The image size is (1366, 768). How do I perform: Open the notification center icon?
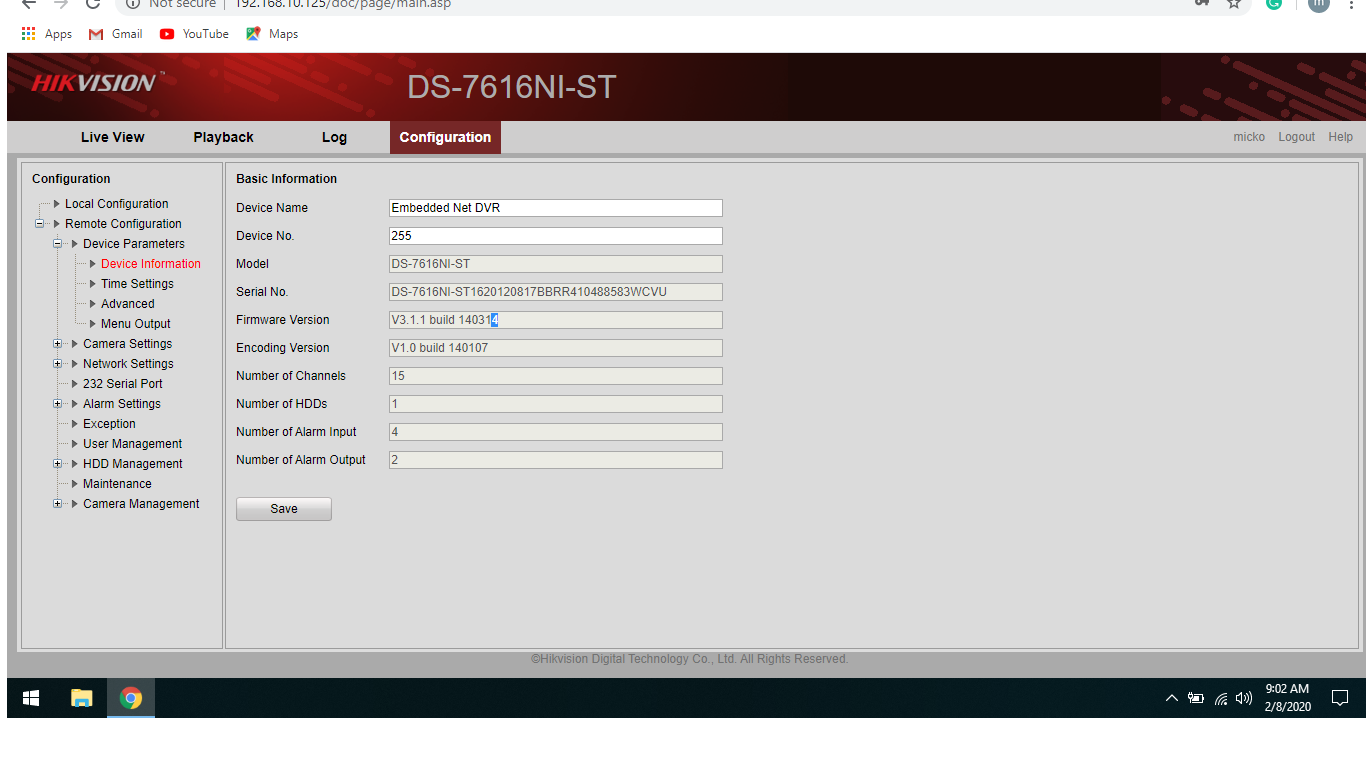pyautogui.click(x=1340, y=698)
